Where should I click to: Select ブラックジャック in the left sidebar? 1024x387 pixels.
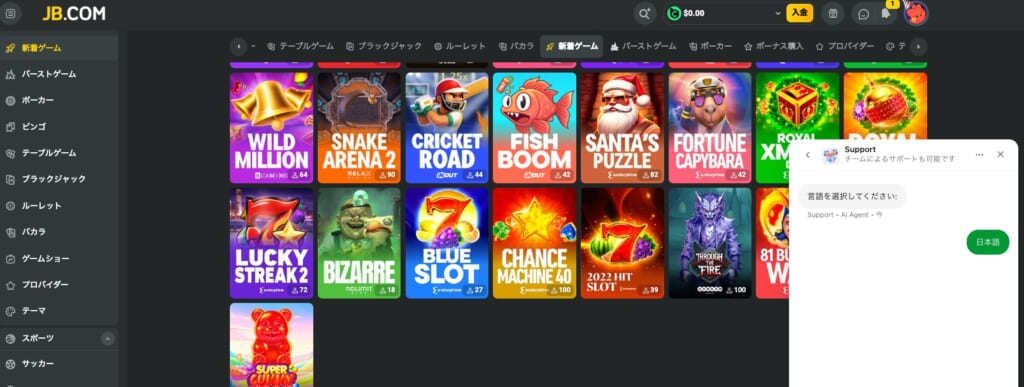click(x=59, y=179)
